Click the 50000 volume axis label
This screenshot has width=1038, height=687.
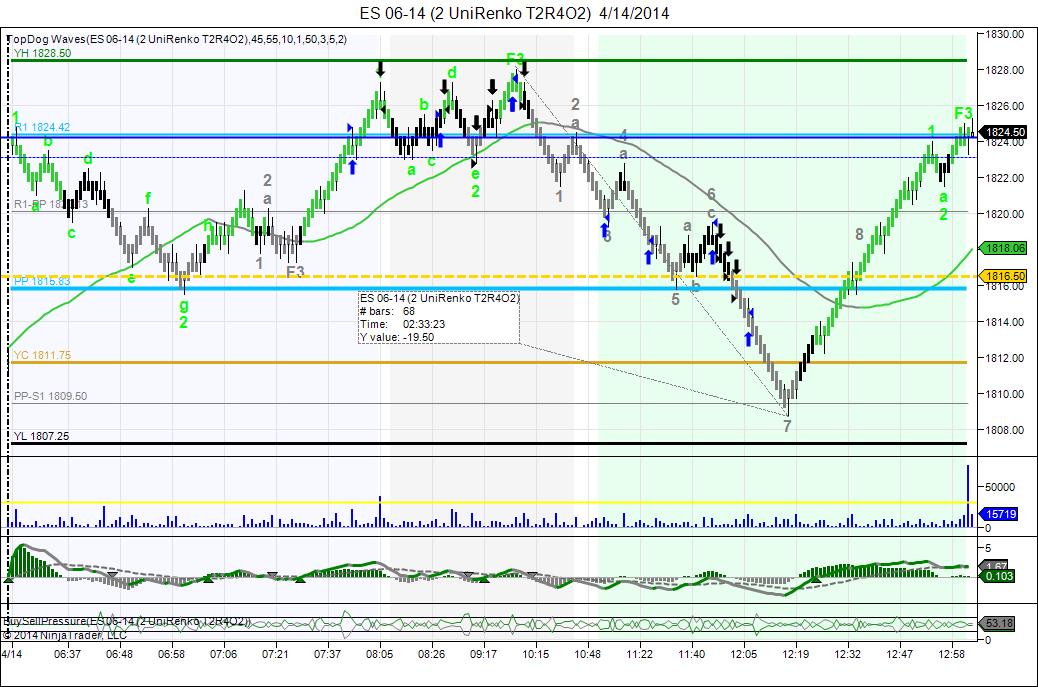click(1000, 487)
